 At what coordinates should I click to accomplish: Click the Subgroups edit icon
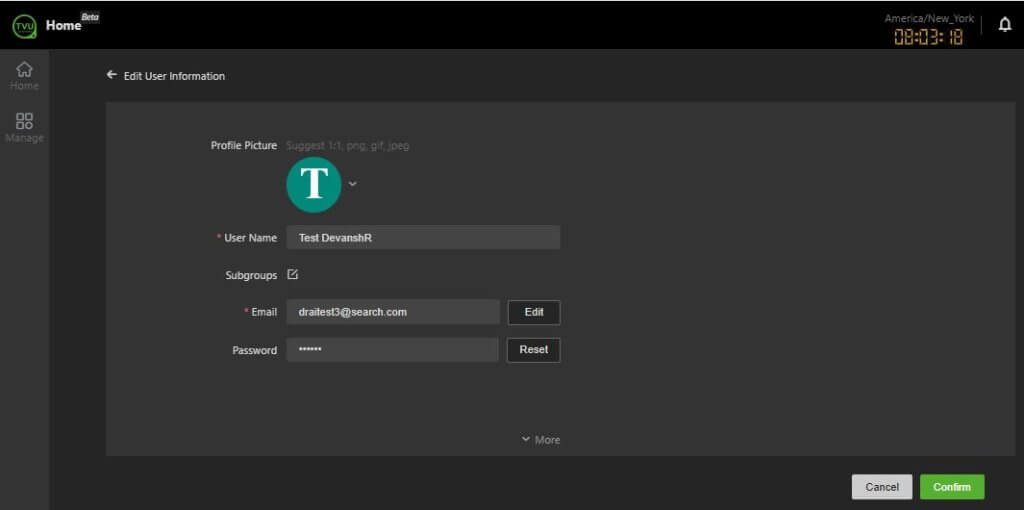(293, 274)
